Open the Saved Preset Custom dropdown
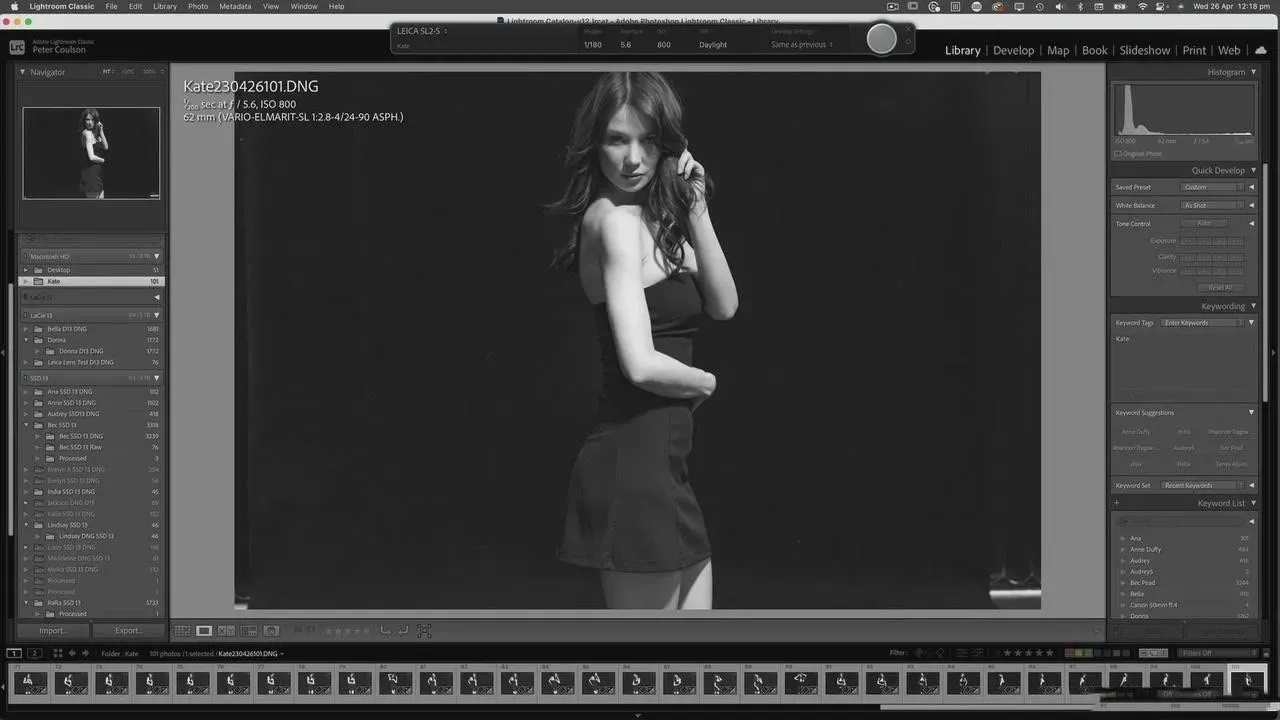 1213,187
